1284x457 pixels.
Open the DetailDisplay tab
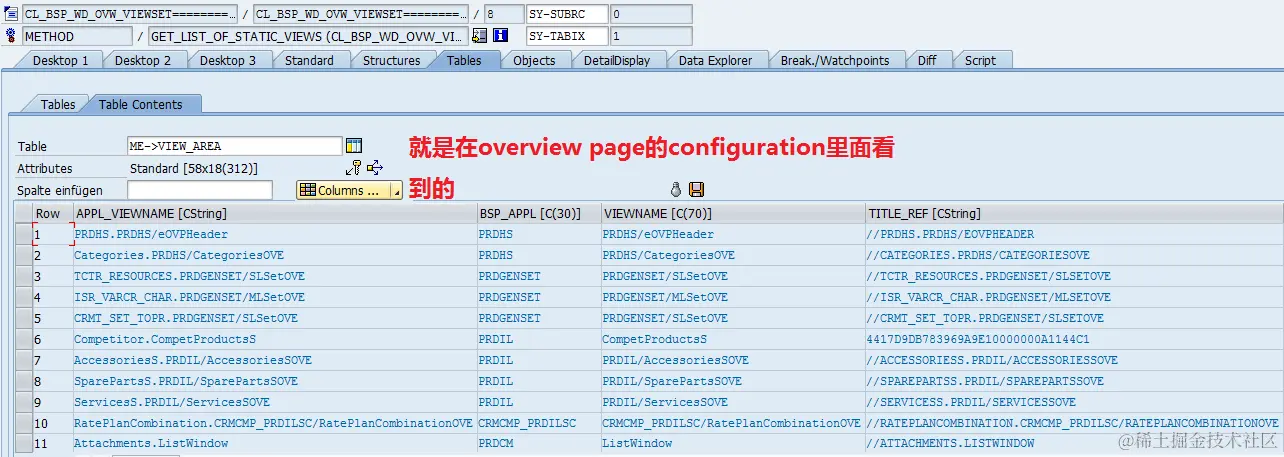[x=617, y=60]
